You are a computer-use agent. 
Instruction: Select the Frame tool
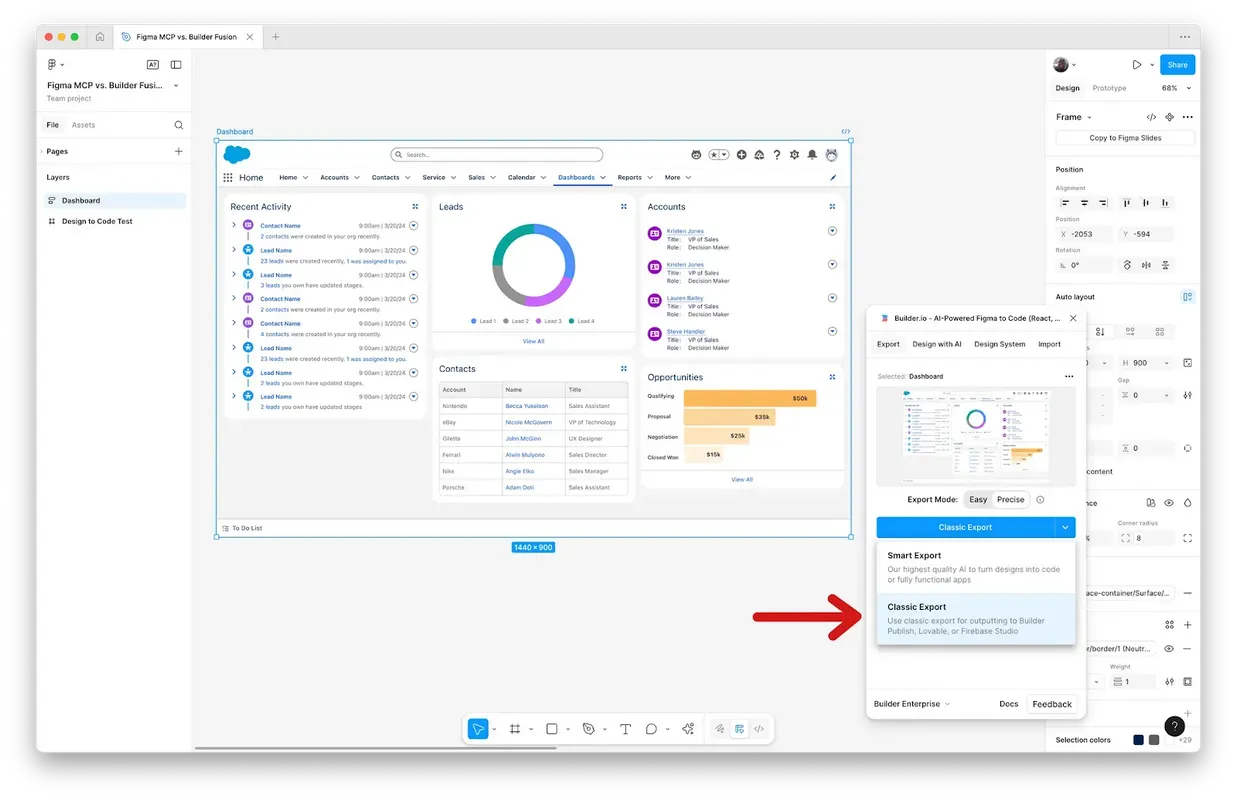click(515, 729)
